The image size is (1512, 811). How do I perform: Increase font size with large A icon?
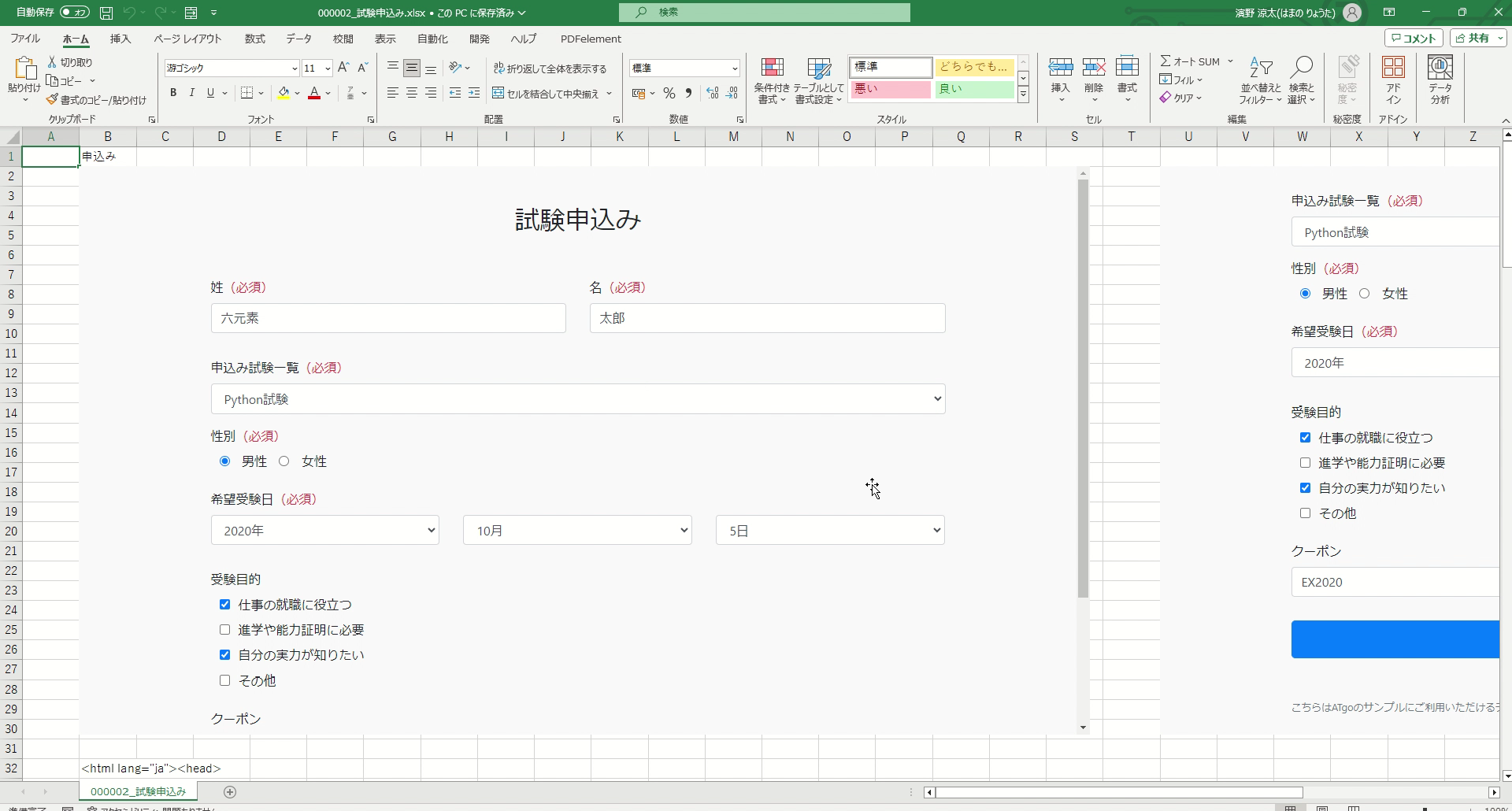[343, 68]
